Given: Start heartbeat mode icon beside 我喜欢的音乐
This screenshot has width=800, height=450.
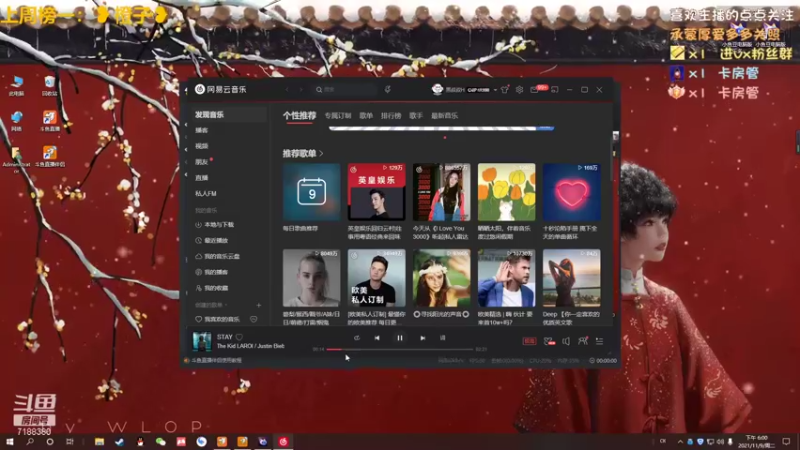Looking at the screenshot, I should point(254,319).
